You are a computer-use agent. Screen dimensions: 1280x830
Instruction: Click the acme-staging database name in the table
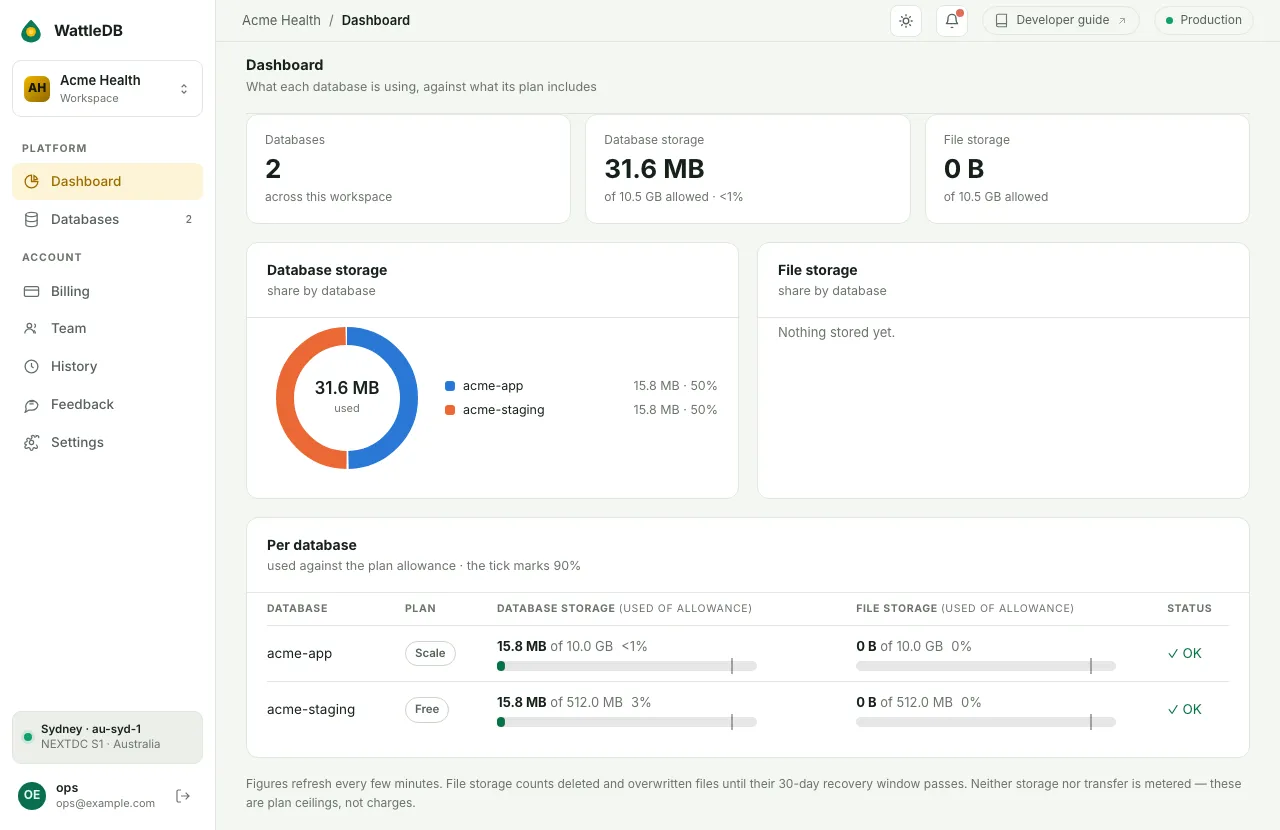click(x=311, y=709)
